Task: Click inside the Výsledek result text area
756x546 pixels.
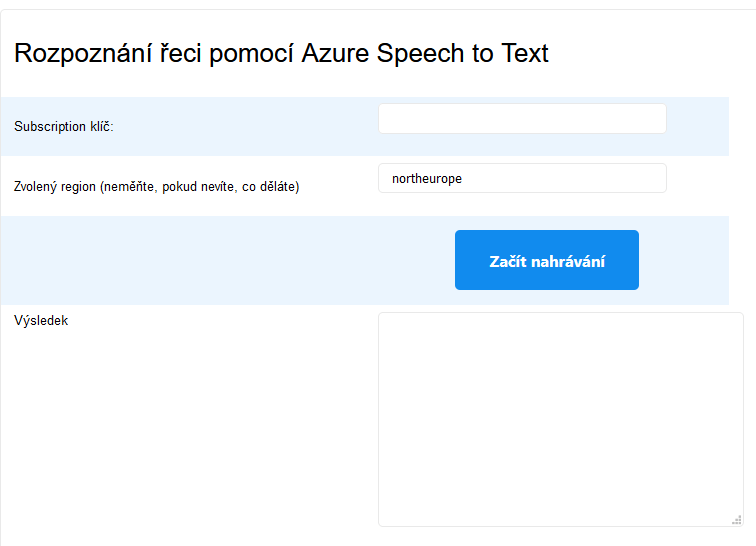Action: 560,418
